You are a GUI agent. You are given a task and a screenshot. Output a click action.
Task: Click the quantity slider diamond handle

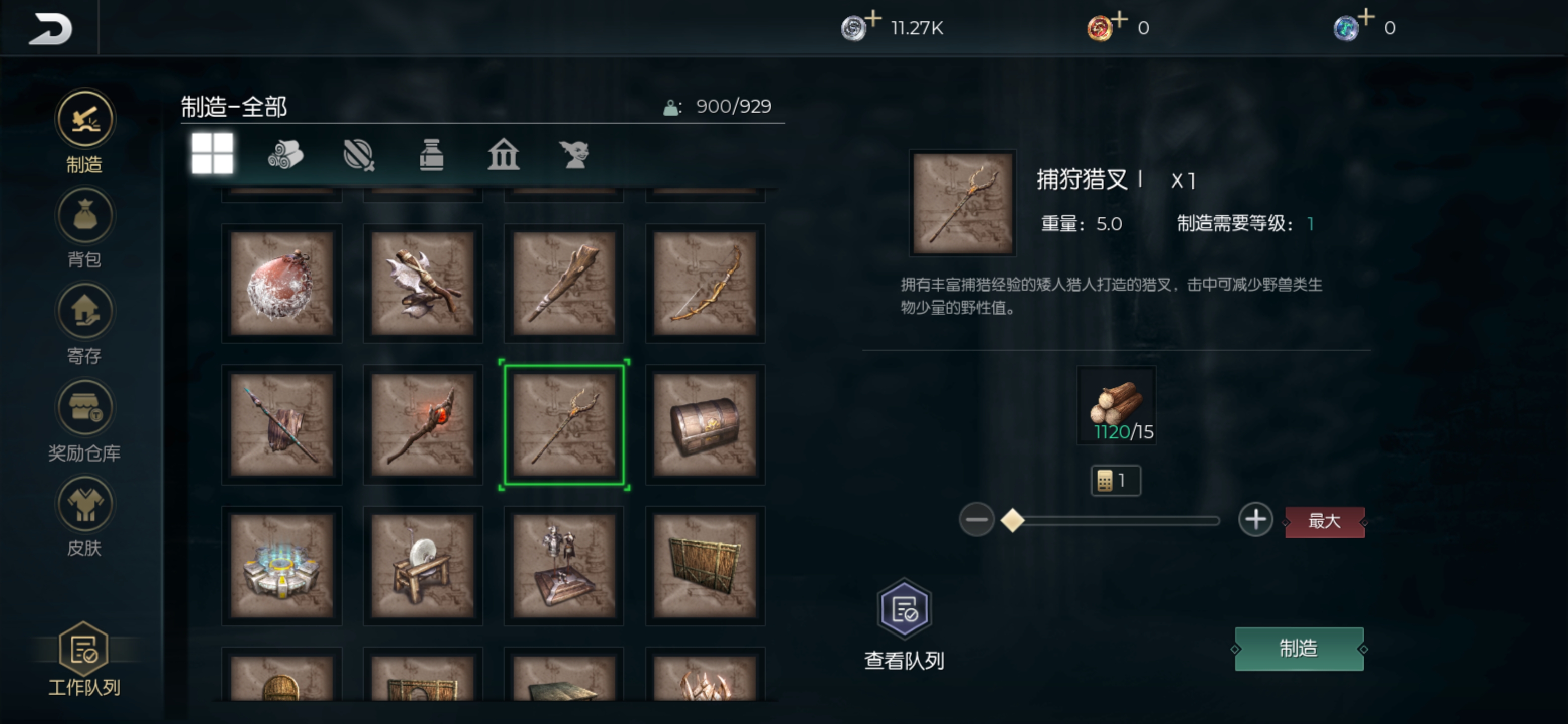point(1012,520)
